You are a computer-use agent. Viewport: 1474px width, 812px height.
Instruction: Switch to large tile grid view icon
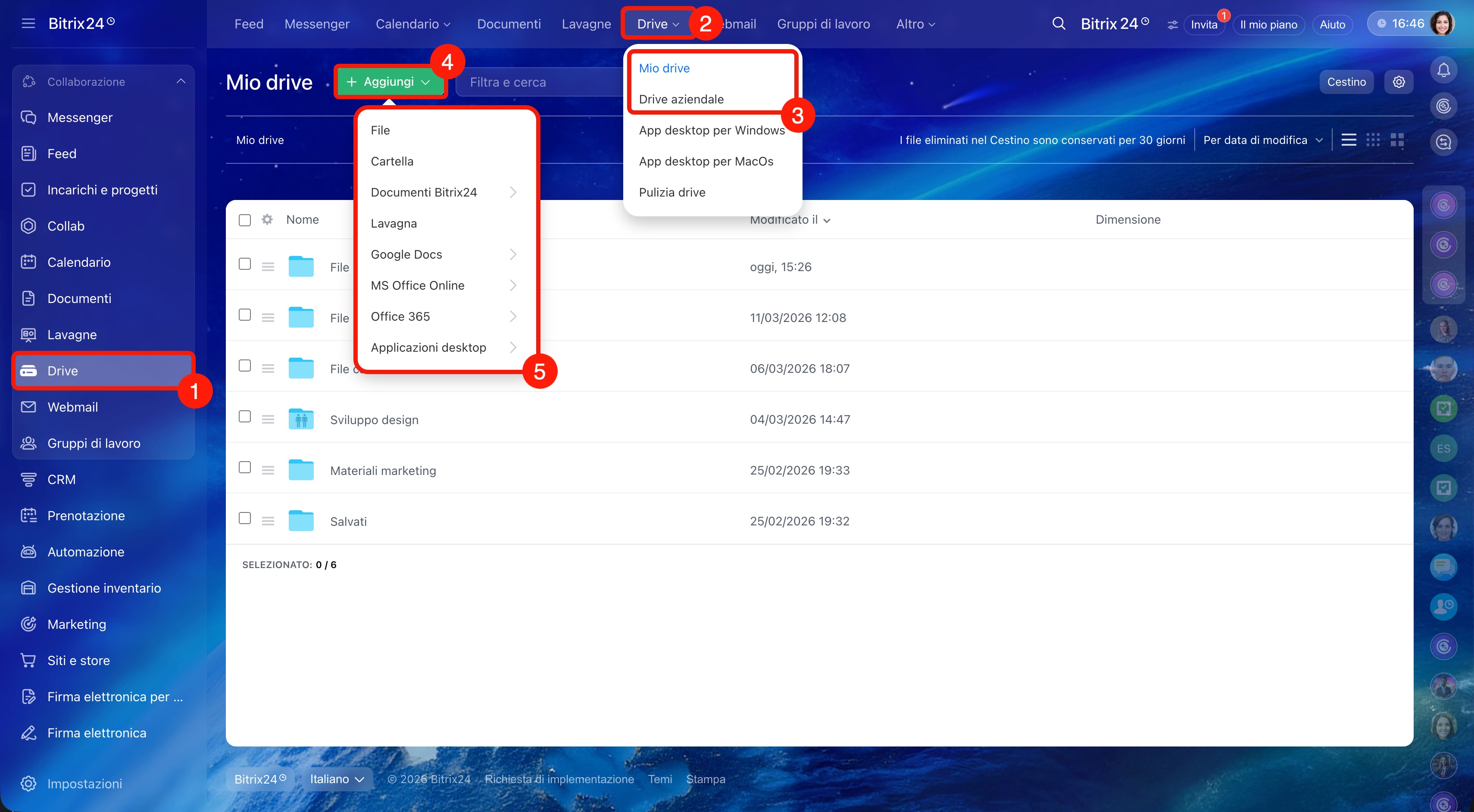[x=1397, y=140]
